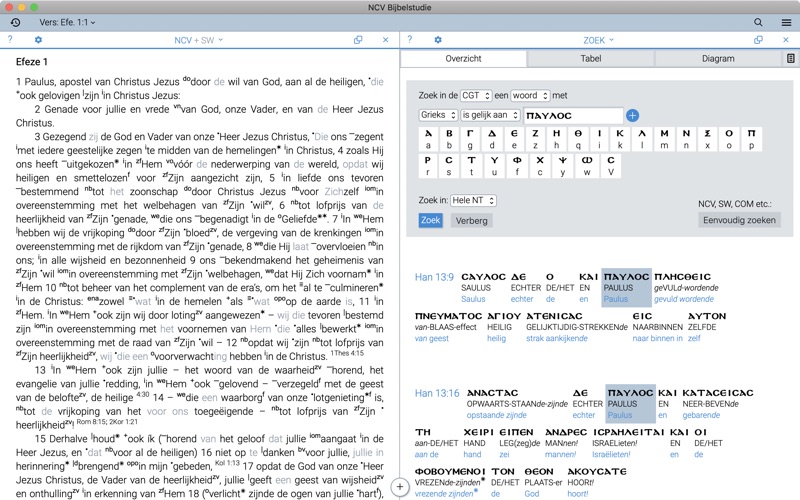
Task: Click the ΙCΡΑΗΛΕΙΤΑΙ word in results
Action: (x=629, y=432)
